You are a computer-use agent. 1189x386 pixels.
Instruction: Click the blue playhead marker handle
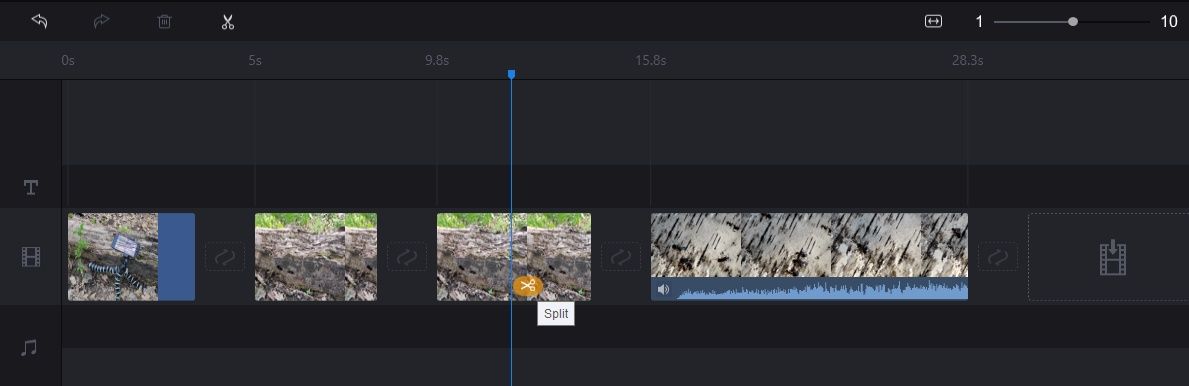tap(511, 74)
